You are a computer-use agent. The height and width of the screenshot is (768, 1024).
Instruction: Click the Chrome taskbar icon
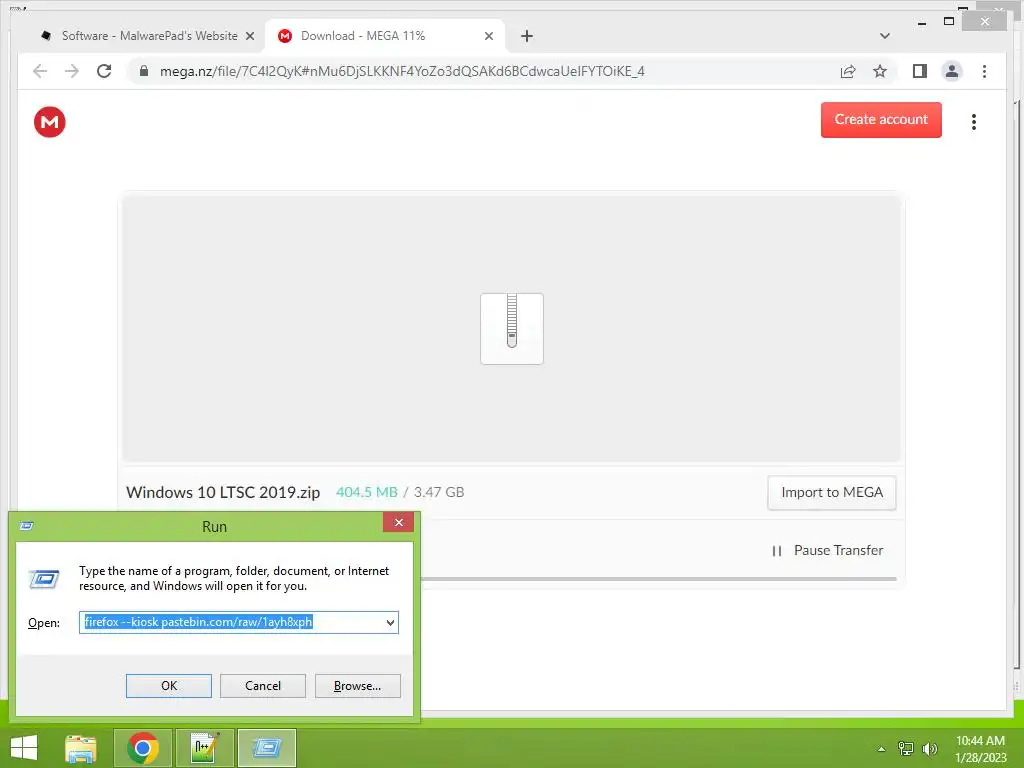click(x=143, y=748)
